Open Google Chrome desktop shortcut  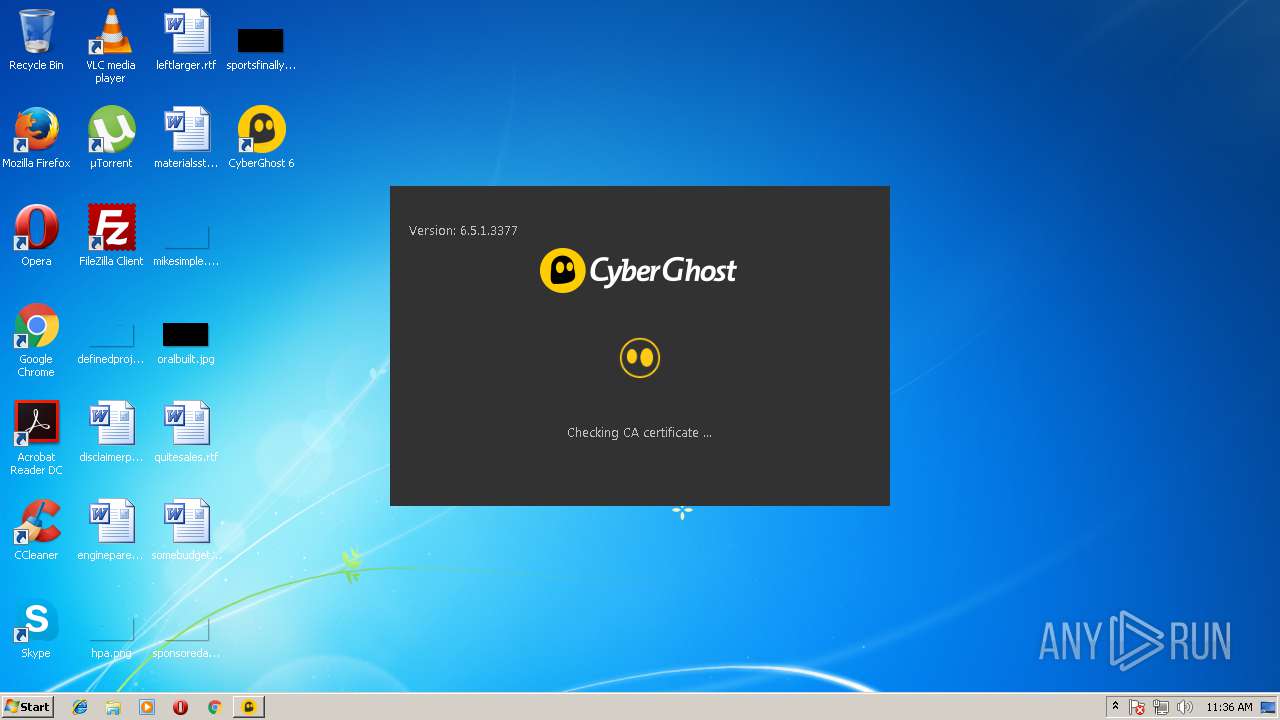(36, 340)
